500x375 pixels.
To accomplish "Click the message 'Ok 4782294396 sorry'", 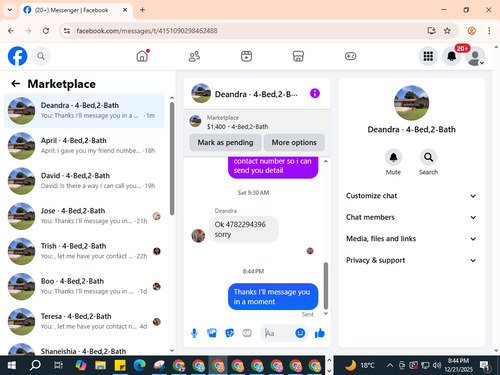I will (244, 229).
